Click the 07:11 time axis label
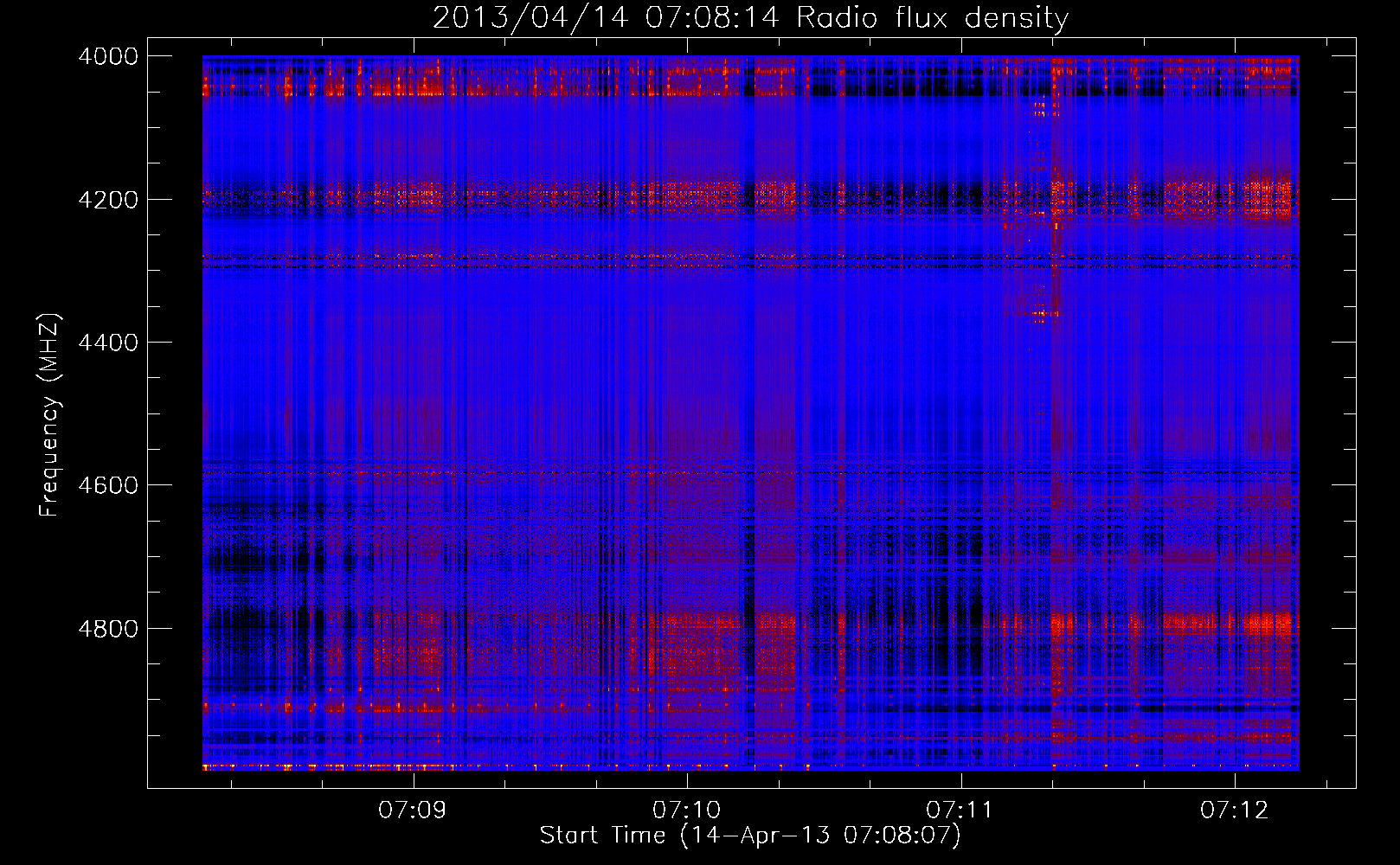 960,810
